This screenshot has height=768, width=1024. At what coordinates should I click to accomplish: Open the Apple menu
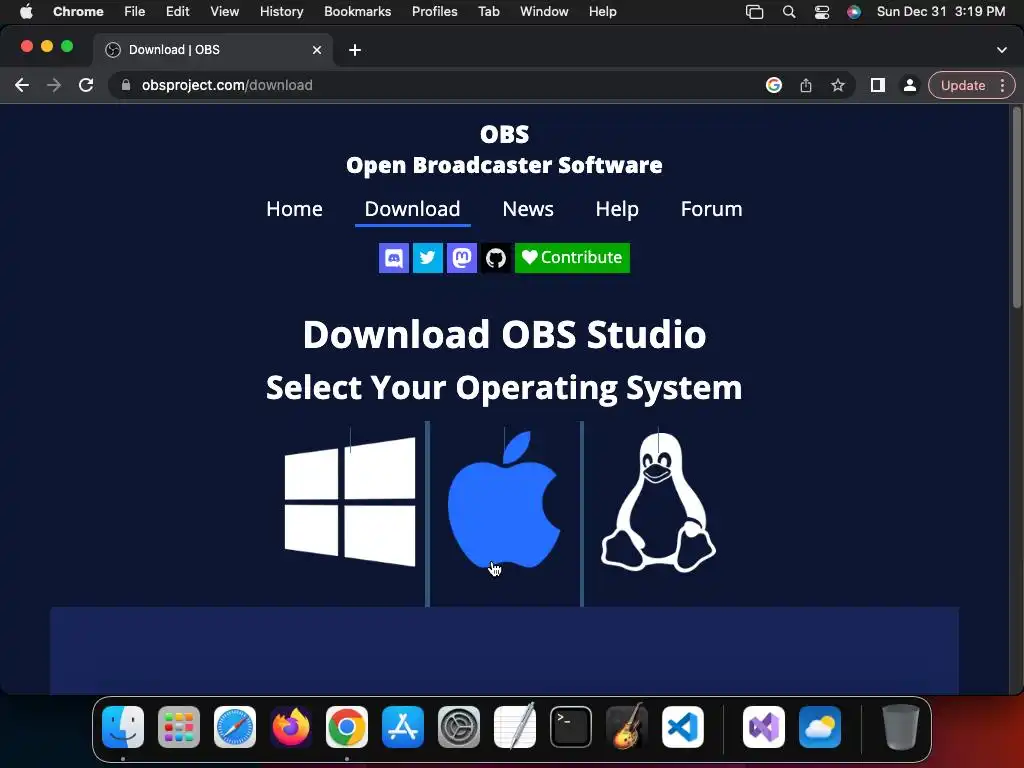[x=26, y=12]
